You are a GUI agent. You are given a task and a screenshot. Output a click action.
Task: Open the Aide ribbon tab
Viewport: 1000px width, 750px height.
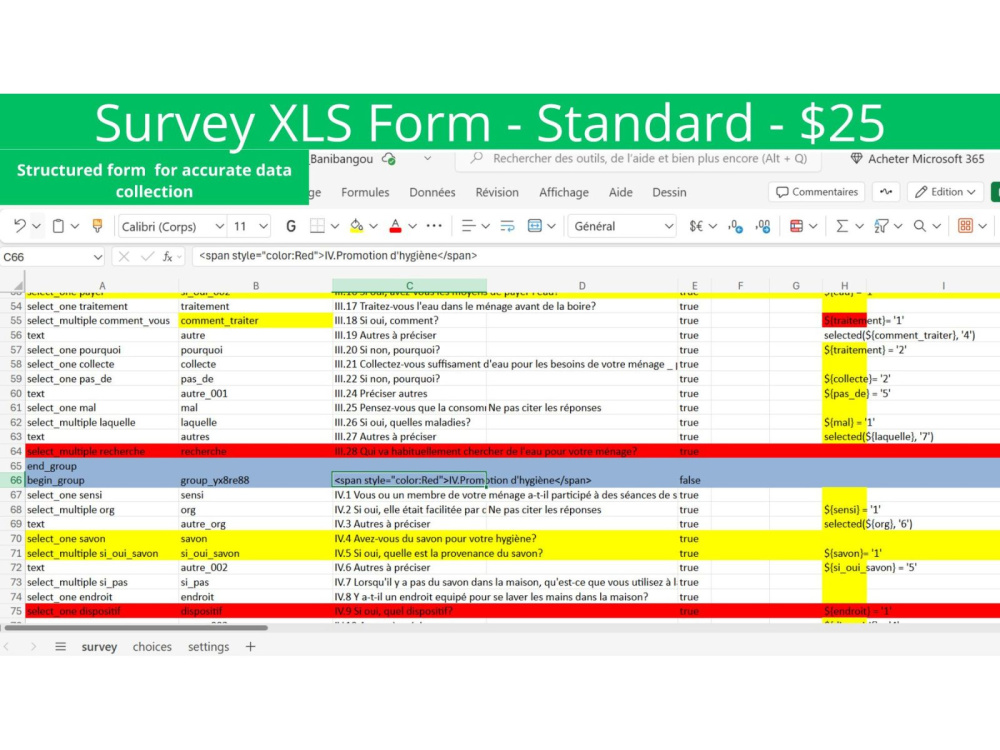tap(621, 192)
